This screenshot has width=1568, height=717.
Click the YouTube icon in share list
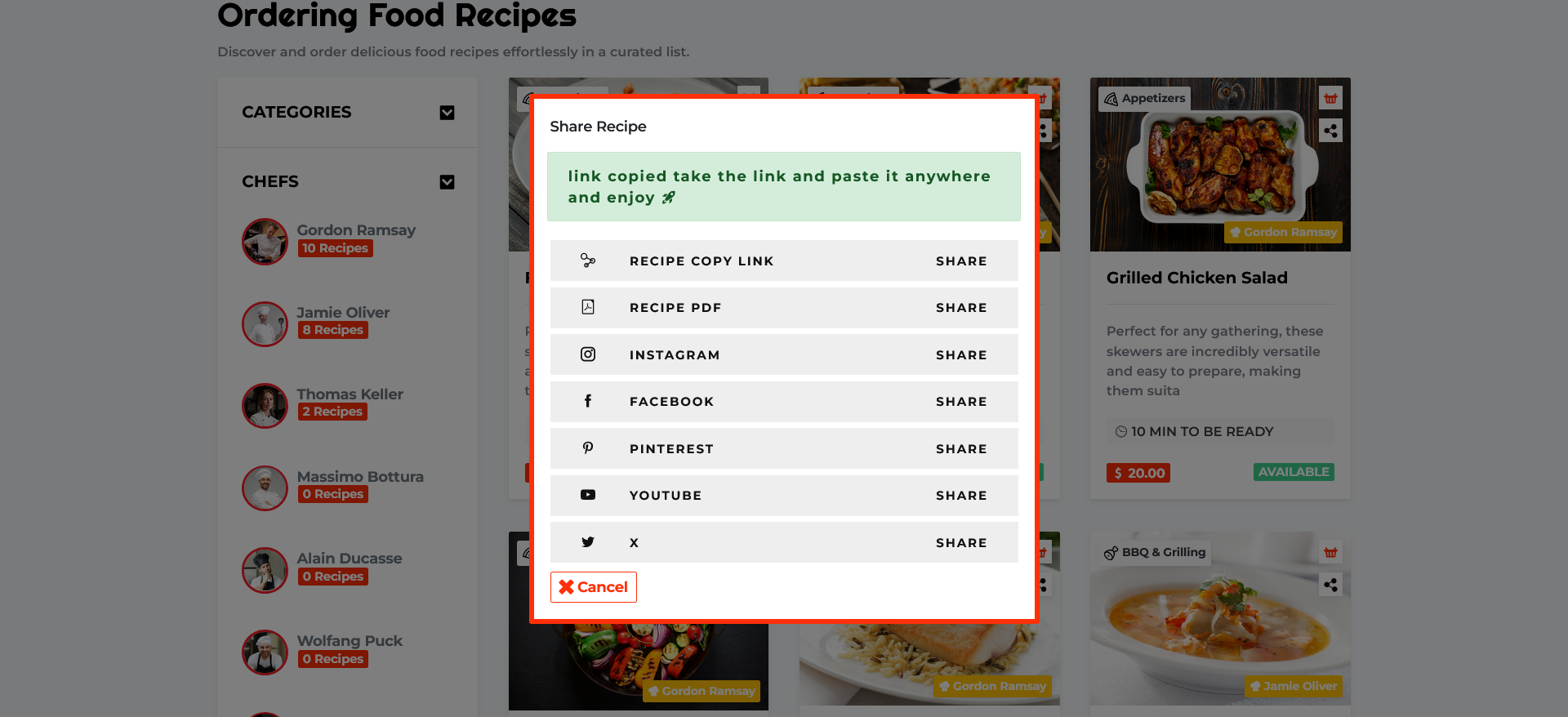point(588,495)
